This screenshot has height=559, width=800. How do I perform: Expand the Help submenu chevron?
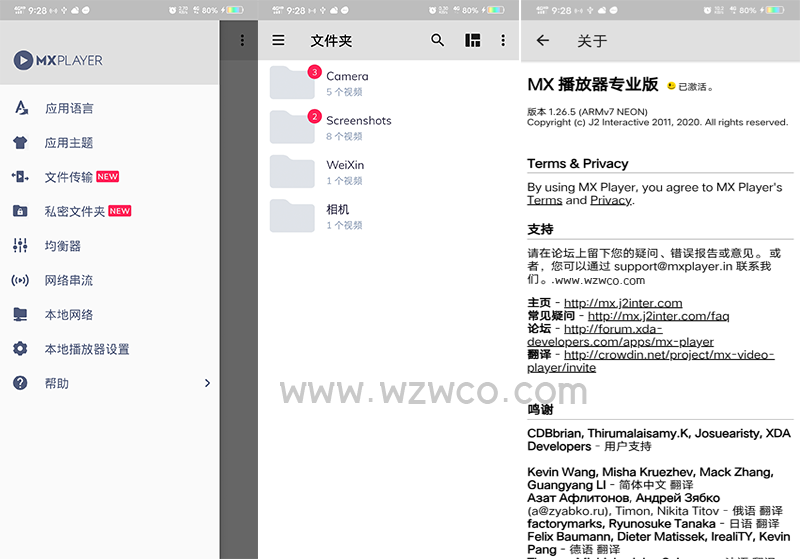tap(207, 383)
